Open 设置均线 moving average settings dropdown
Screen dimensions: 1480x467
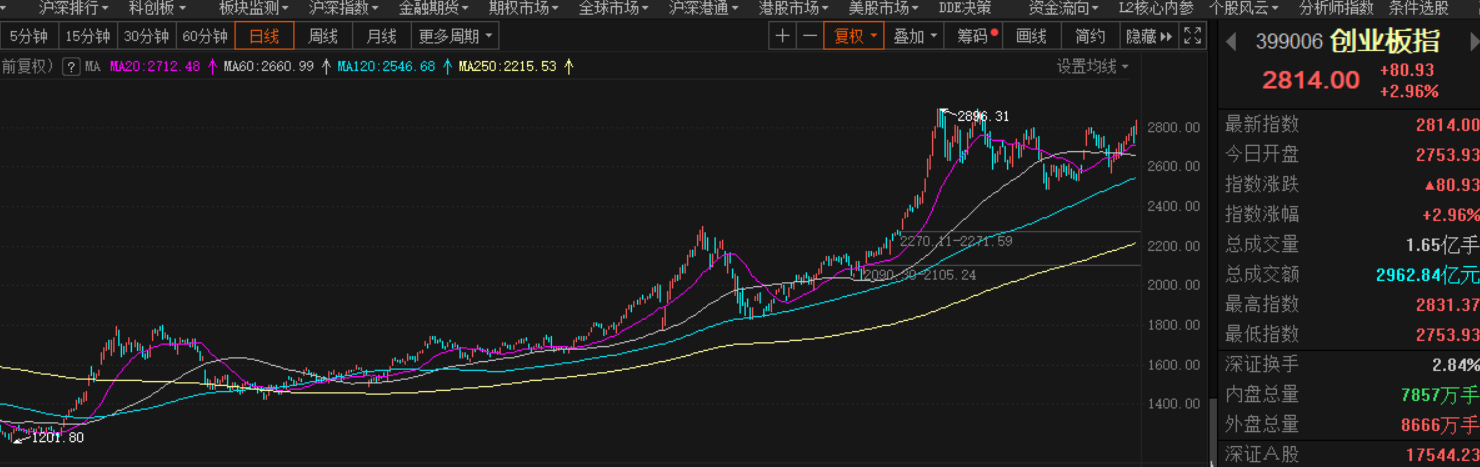(x=1093, y=67)
